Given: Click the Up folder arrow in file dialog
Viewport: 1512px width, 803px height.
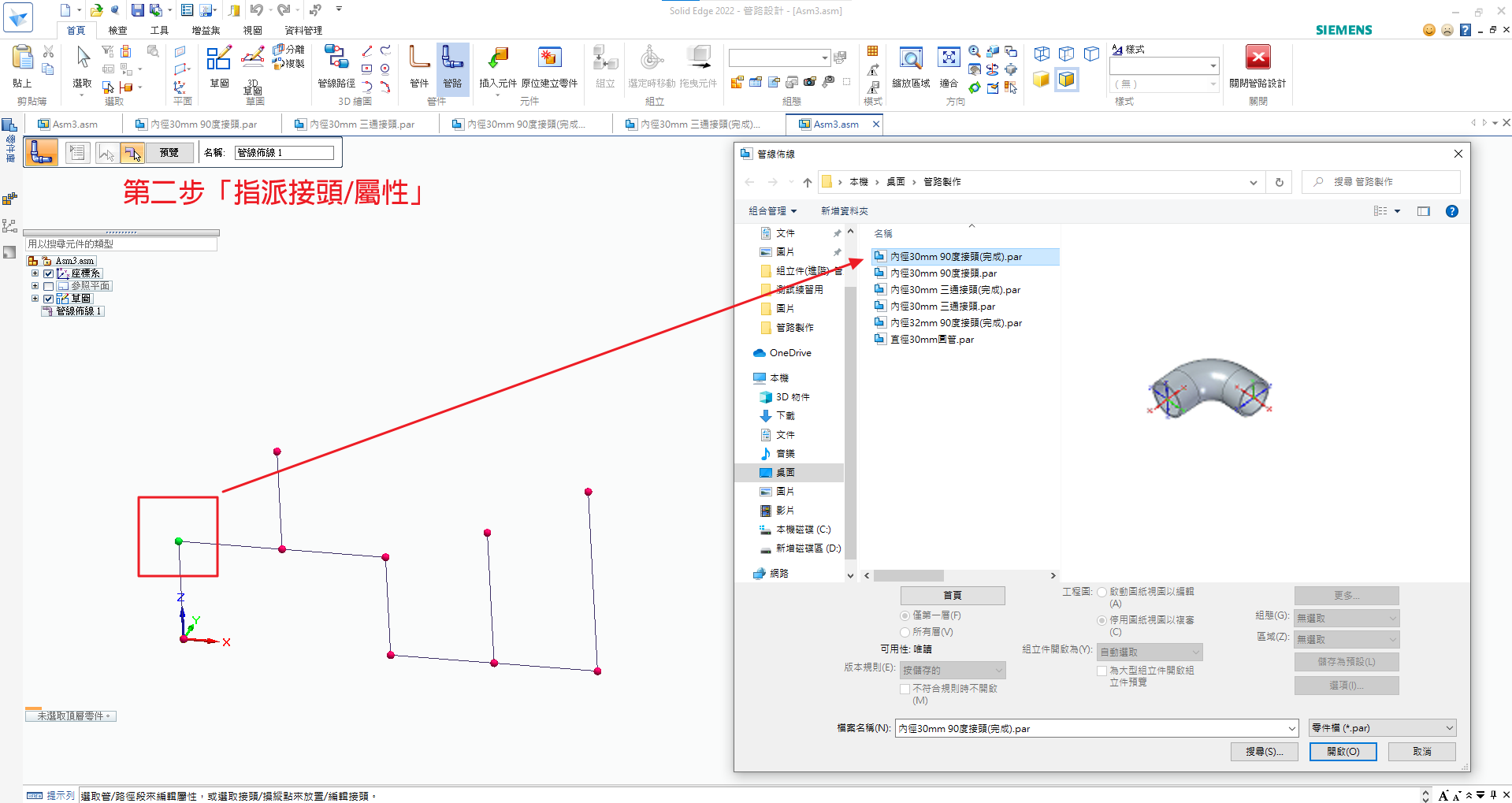Looking at the screenshot, I should click(808, 182).
